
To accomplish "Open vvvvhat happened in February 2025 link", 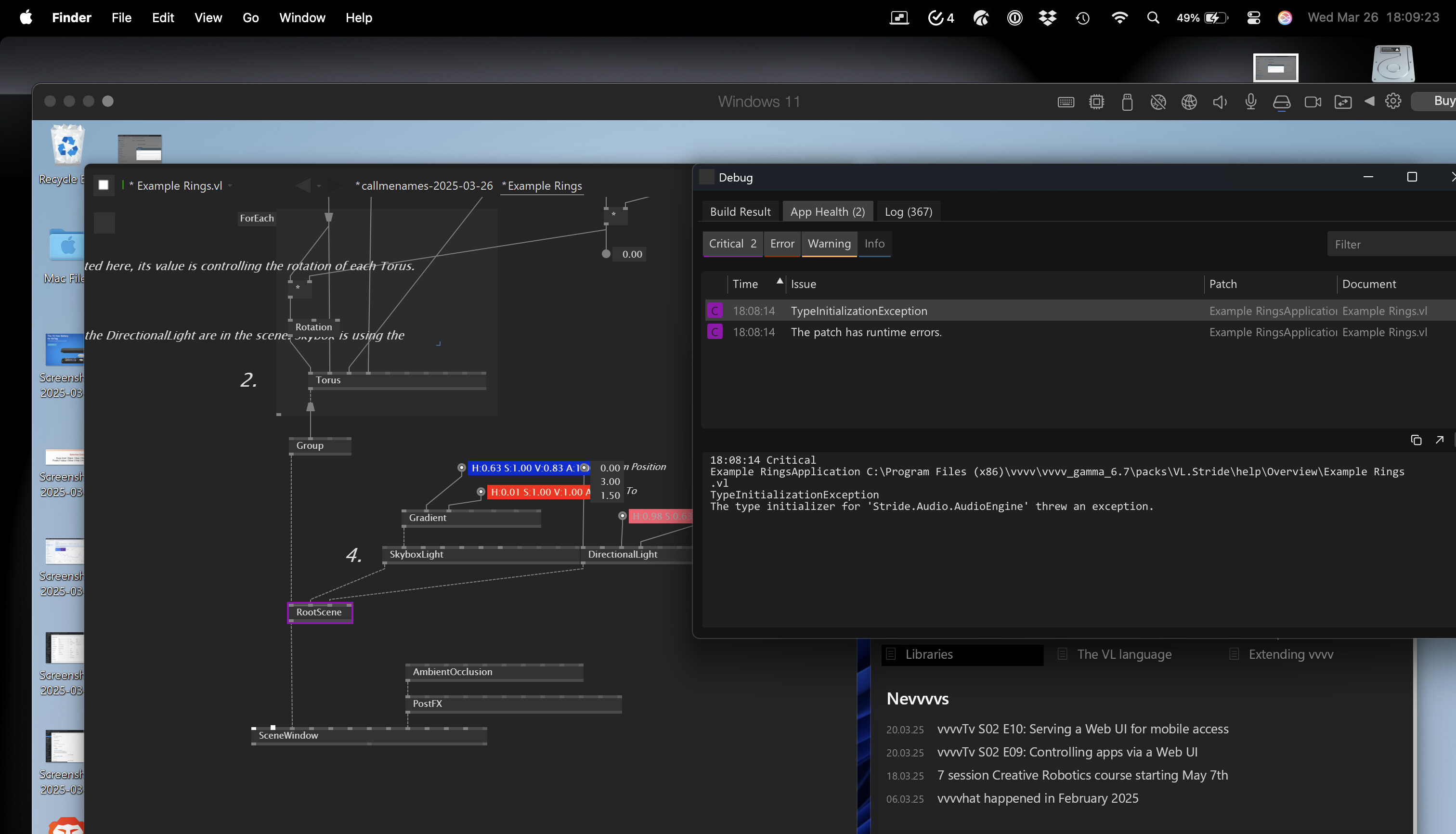I will click(1037, 798).
